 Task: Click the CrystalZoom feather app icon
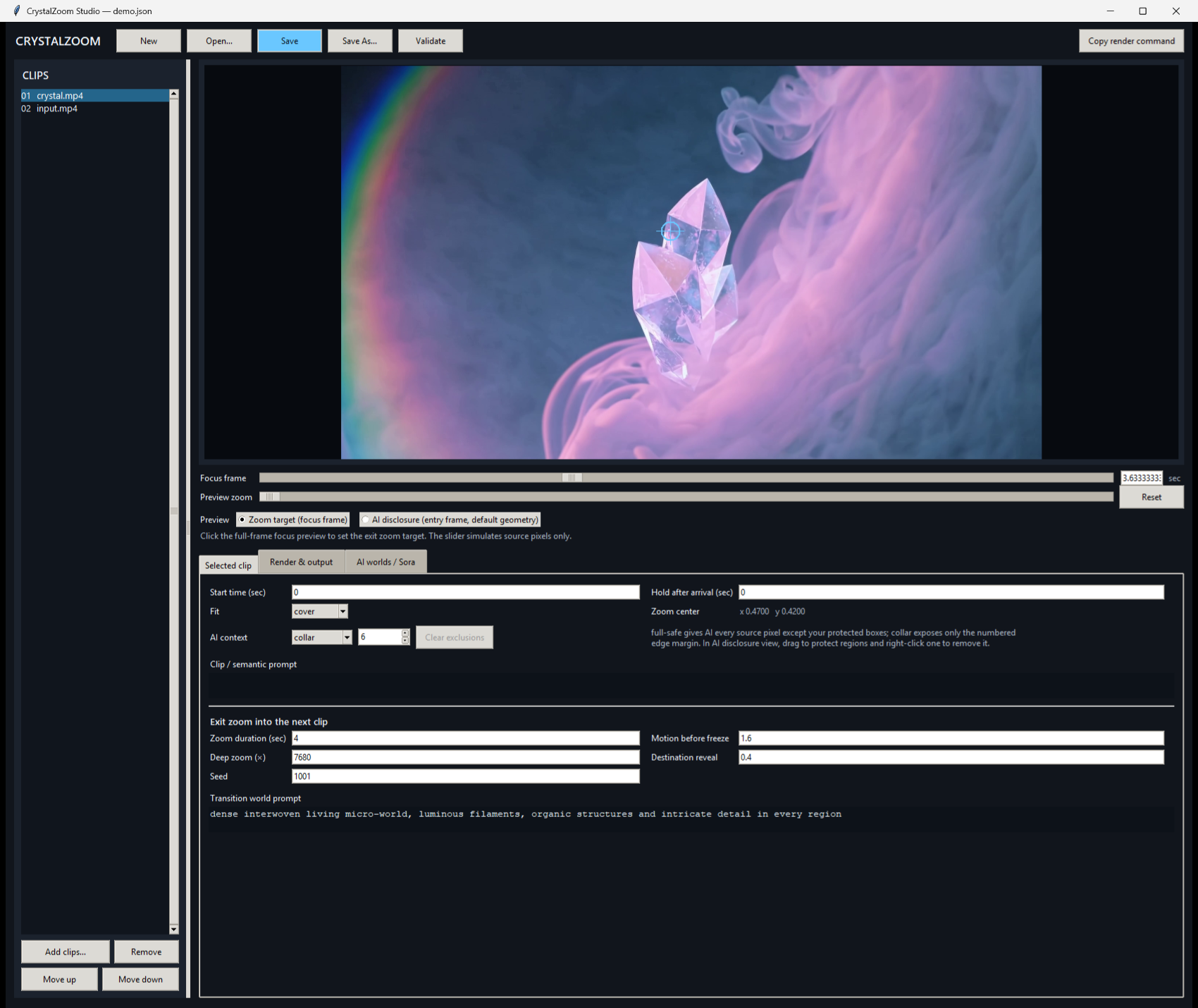tap(16, 11)
